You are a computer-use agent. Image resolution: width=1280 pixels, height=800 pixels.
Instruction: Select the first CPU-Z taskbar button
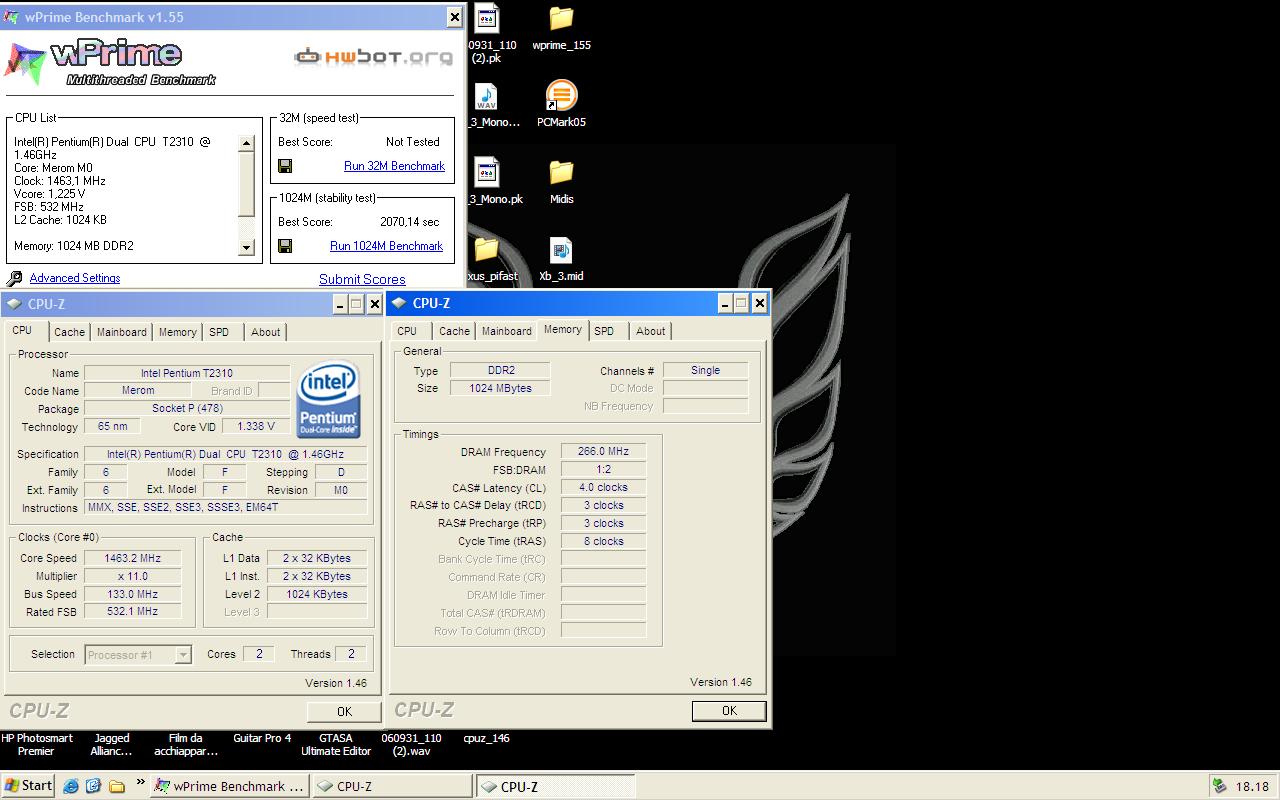click(x=391, y=786)
